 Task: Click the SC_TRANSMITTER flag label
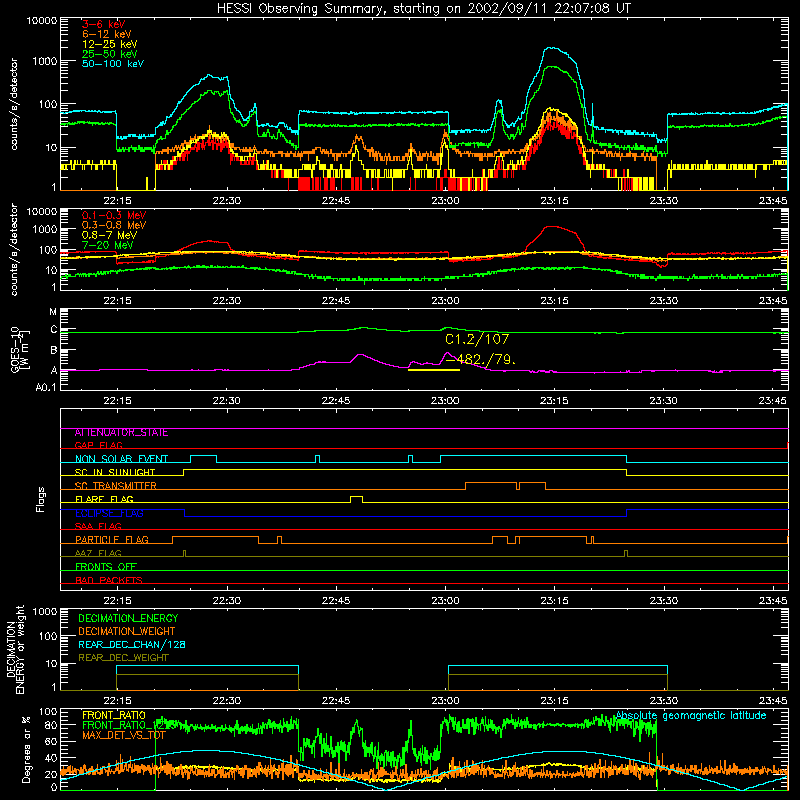pyautogui.click(x=115, y=486)
